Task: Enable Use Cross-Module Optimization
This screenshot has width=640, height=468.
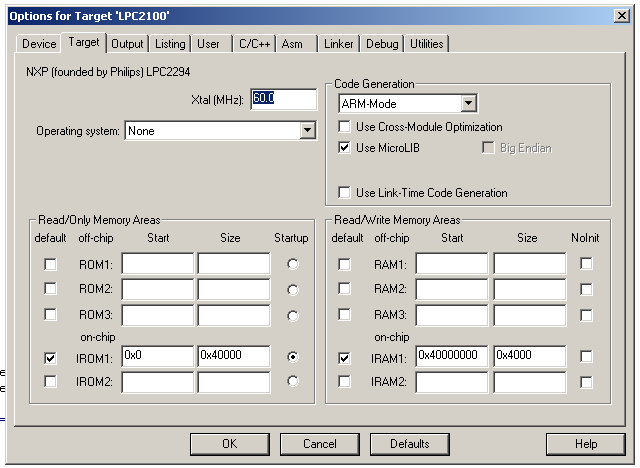Action: pos(345,128)
